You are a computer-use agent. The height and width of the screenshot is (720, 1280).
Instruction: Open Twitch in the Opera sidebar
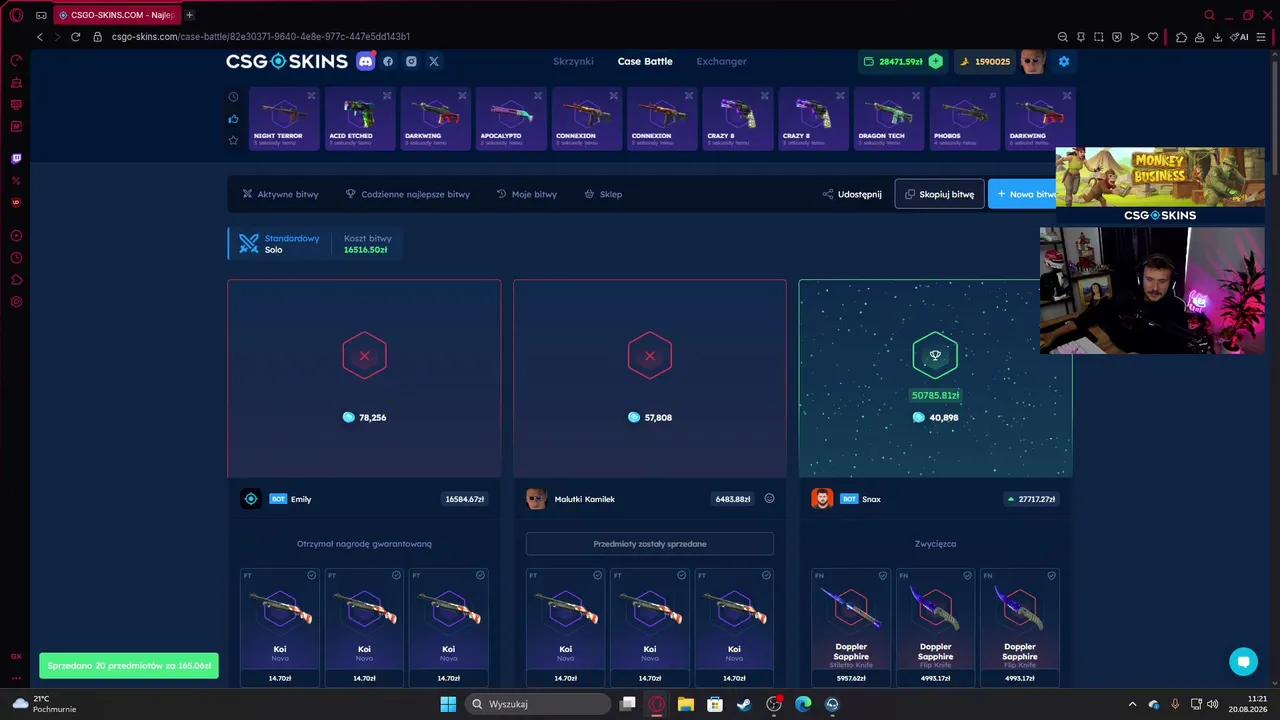tap(16, 159)
